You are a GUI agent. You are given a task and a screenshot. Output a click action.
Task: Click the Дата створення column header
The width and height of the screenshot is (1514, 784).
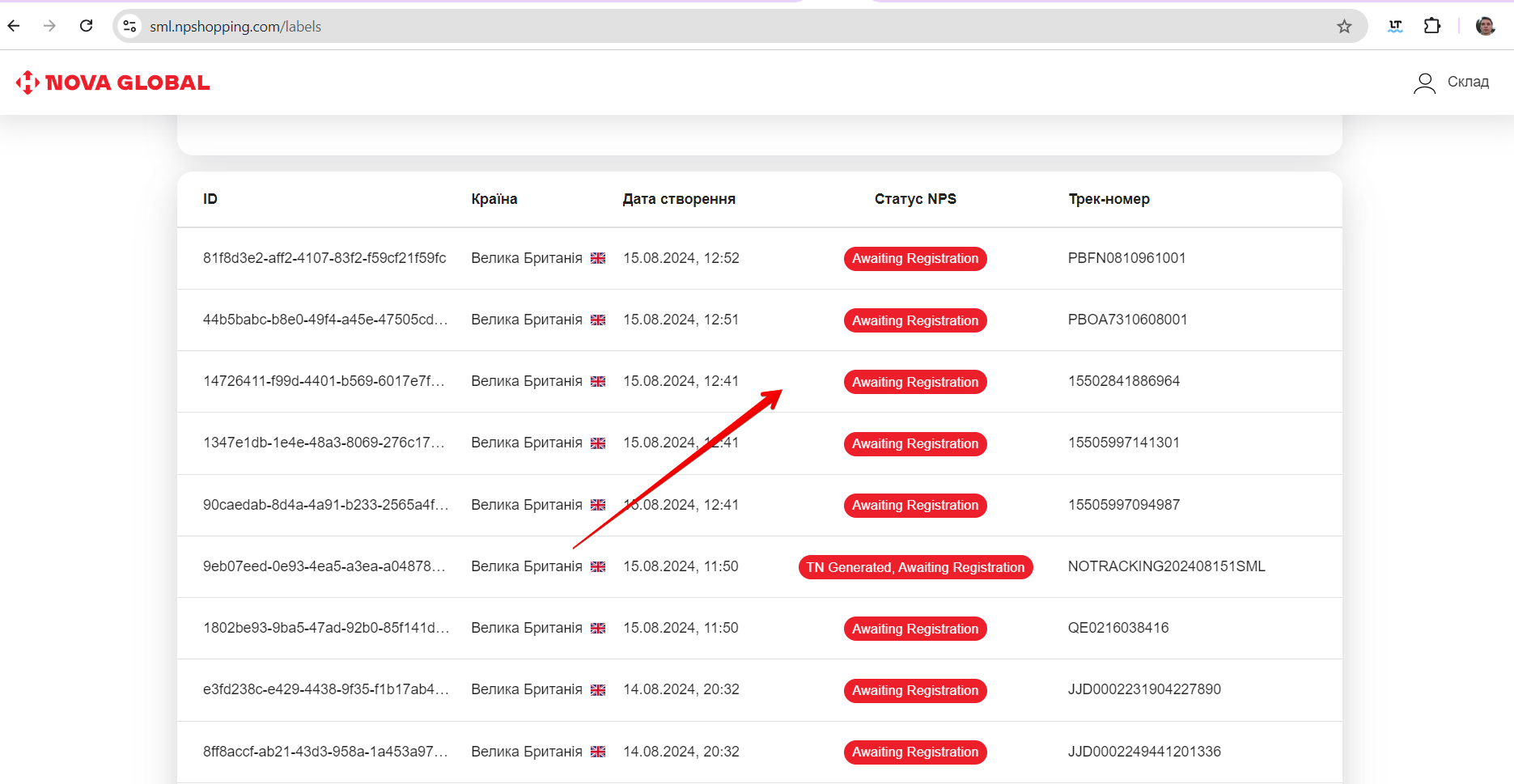(x=679, y=199)
